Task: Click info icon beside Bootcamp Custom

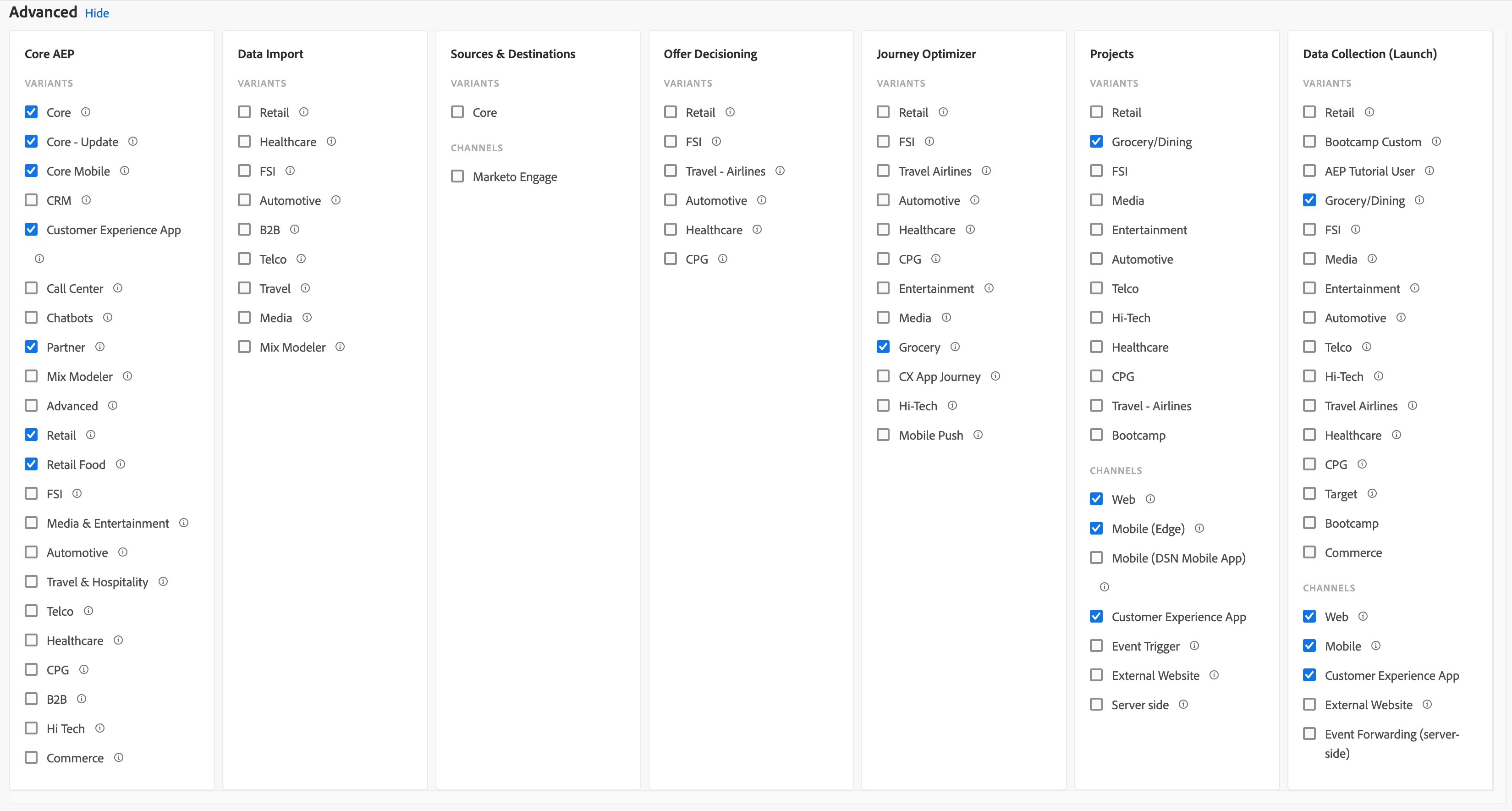Action: pos(1436,142)
